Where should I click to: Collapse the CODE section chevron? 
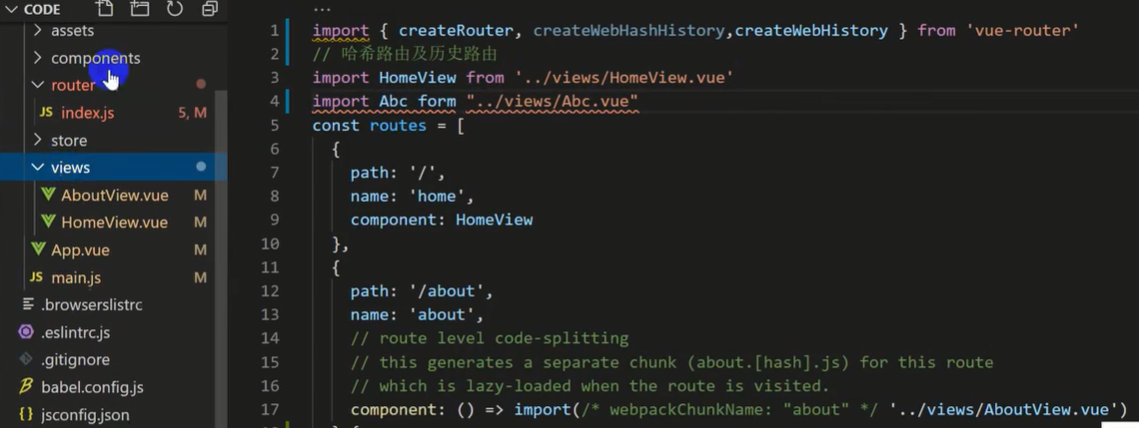[11, 9]
